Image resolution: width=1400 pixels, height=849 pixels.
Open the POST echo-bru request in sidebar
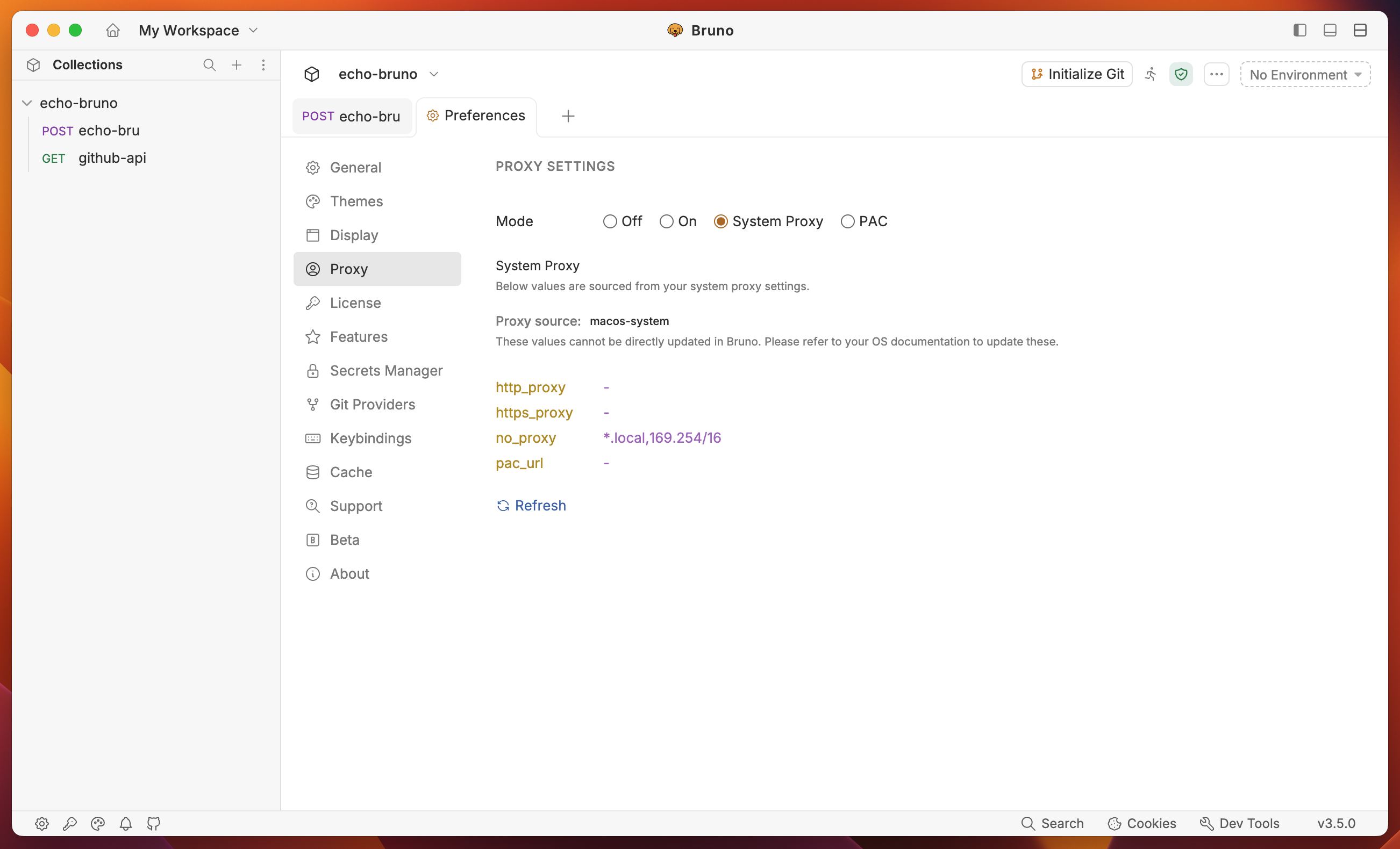[x=91, y=131]
